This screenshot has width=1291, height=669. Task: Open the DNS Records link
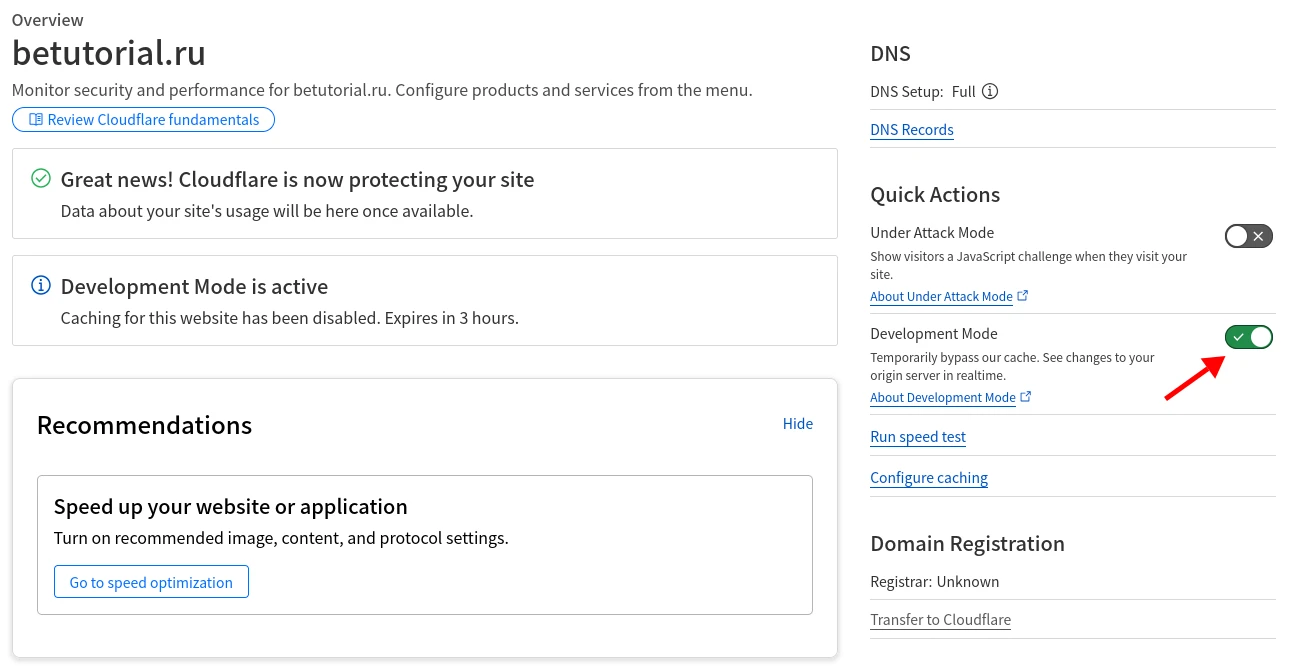911,130
